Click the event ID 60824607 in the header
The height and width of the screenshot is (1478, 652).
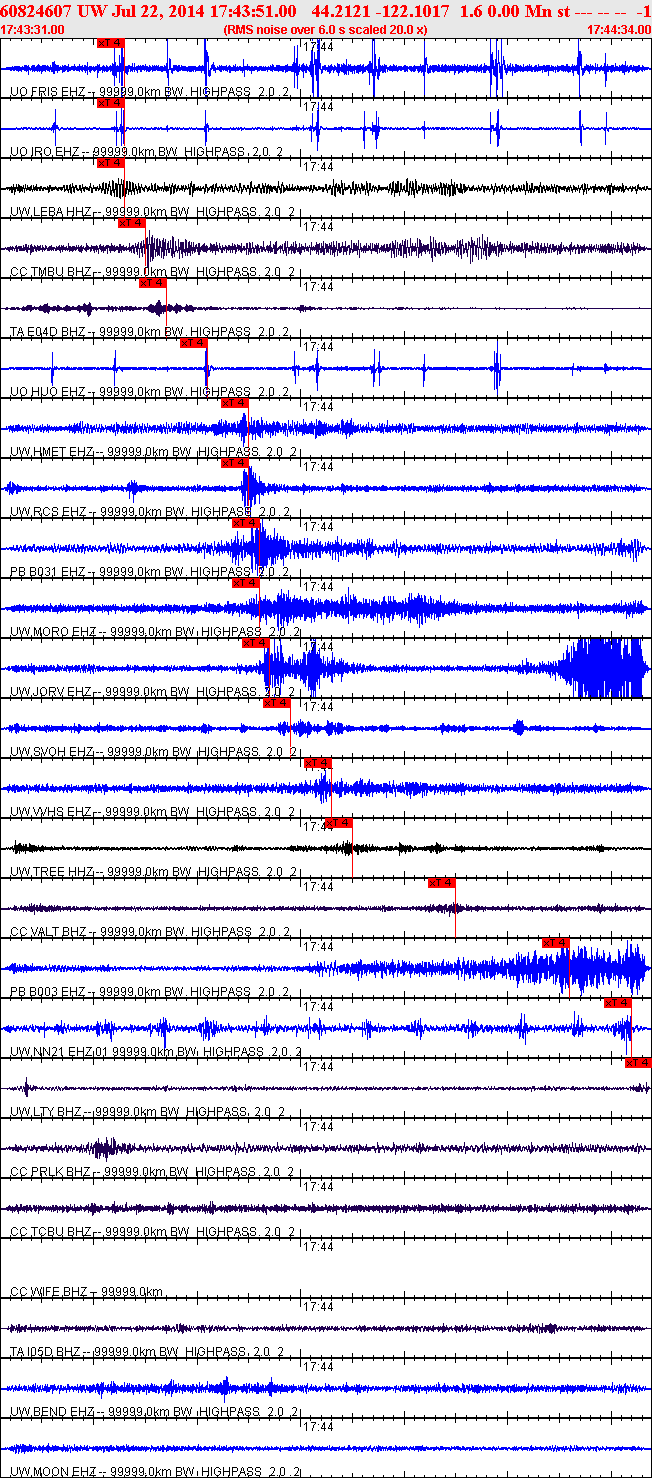[36, 10]
